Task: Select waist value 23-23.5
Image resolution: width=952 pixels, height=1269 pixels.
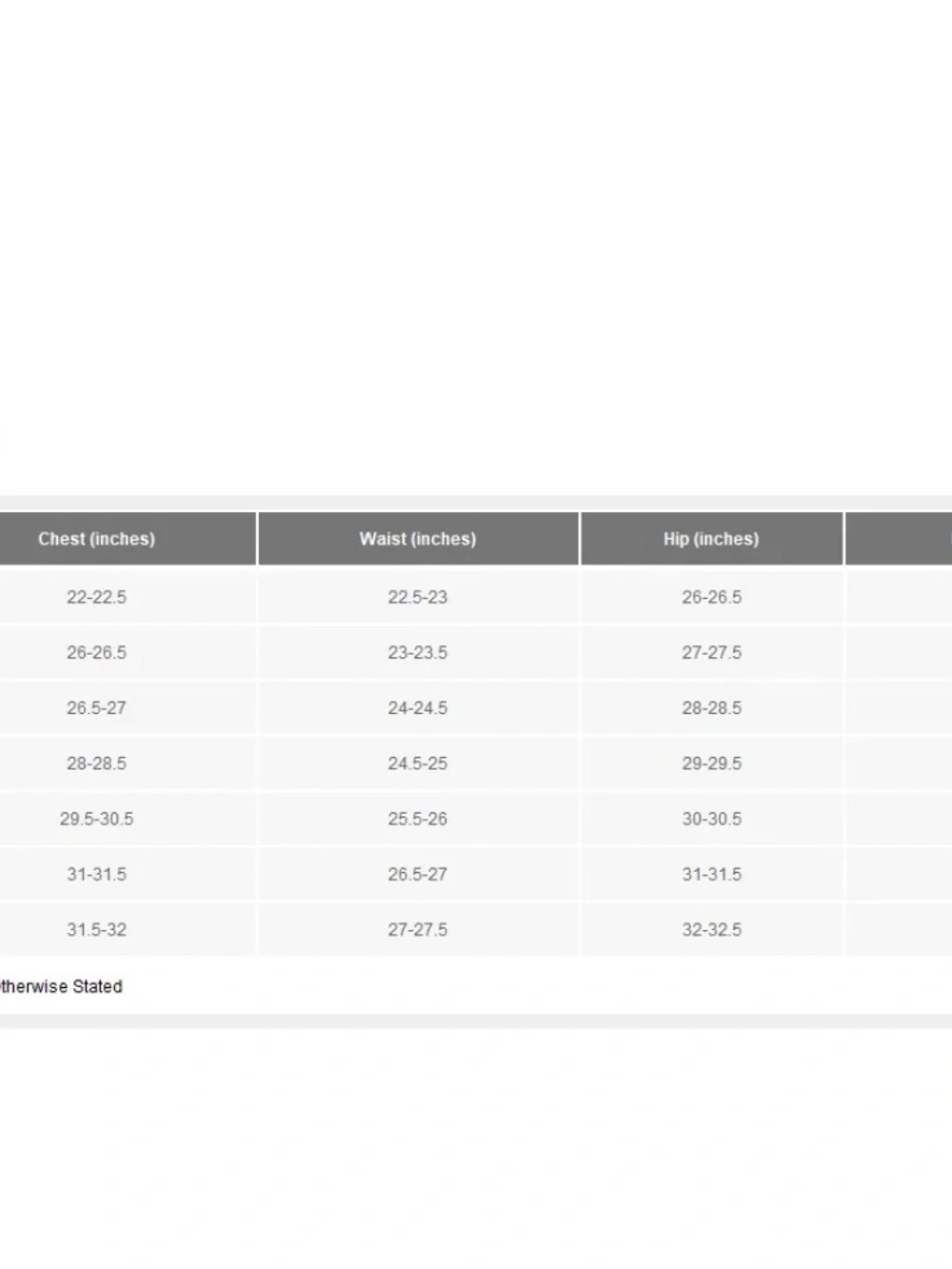Action: point(418,653)
